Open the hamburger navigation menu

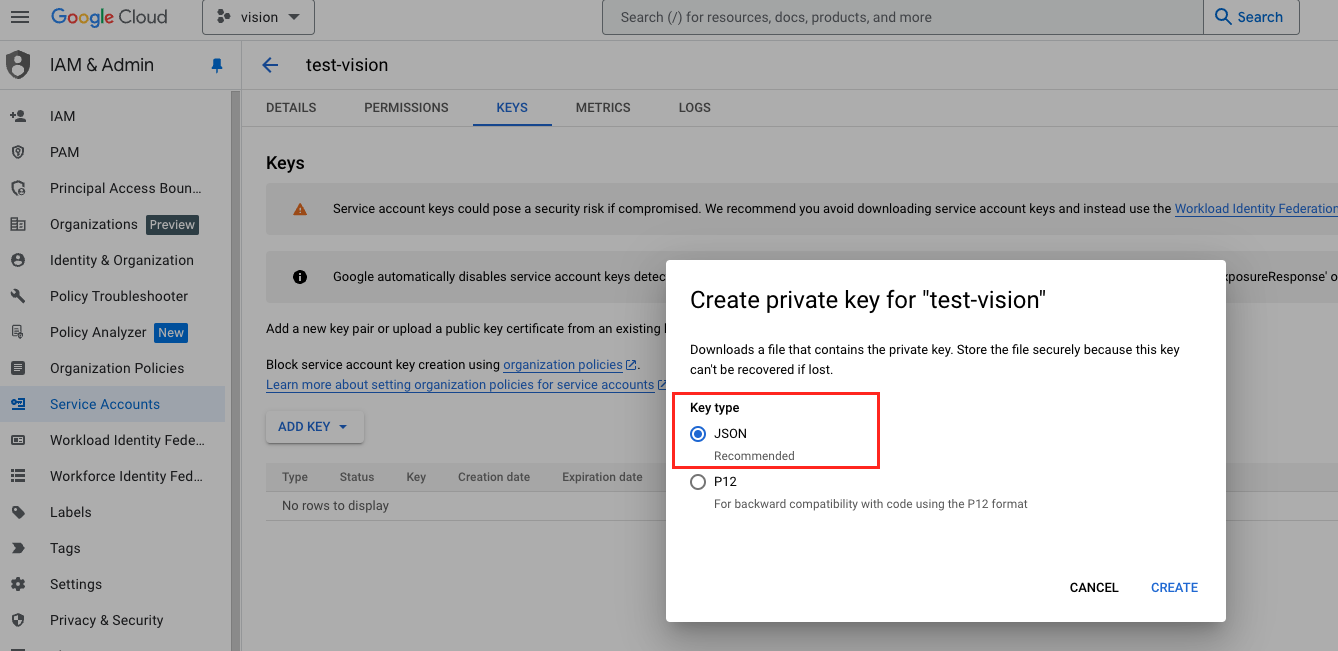tap(20, 17)
